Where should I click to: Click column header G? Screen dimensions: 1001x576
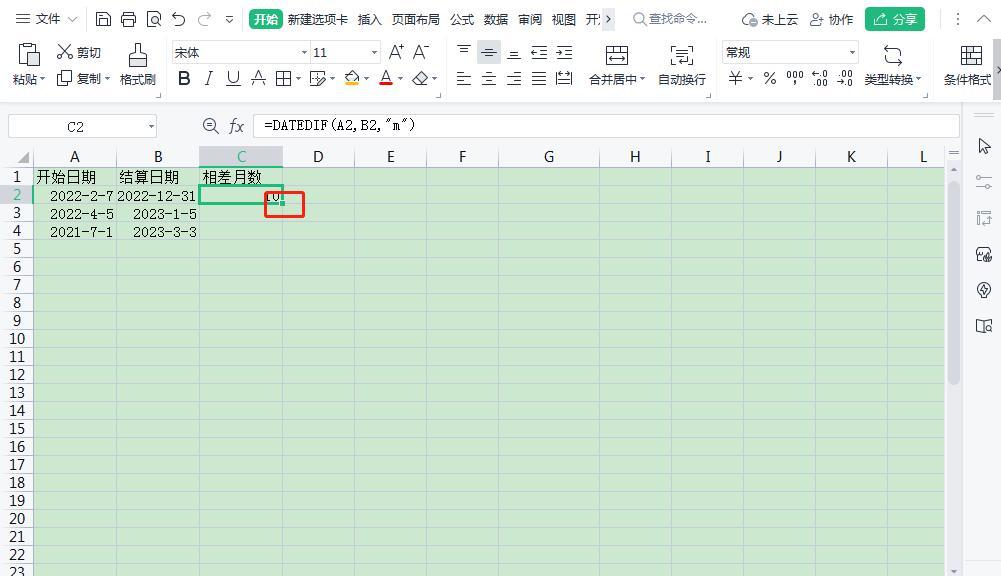coord(548,157)
